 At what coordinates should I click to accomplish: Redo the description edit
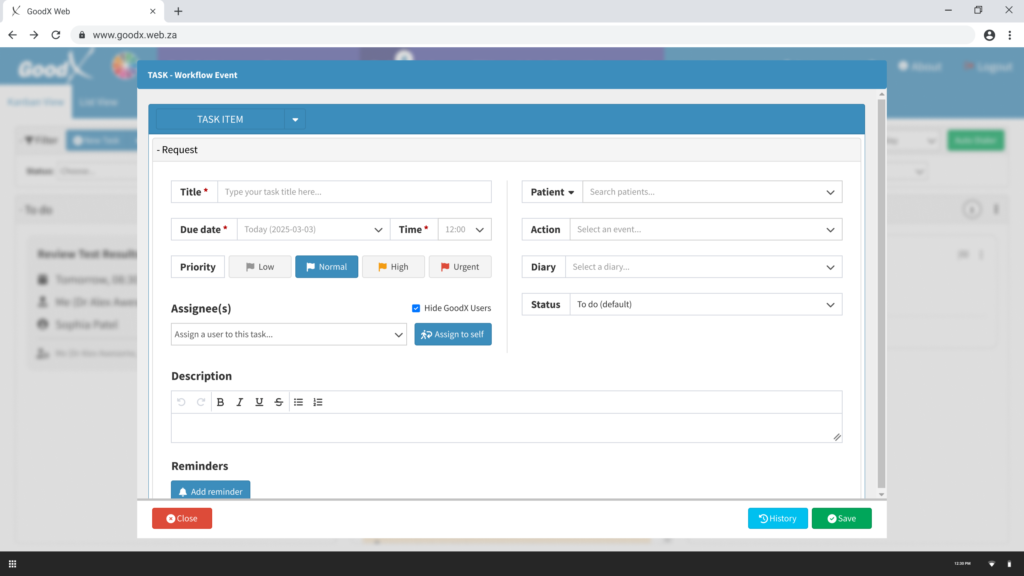coord(200,402)
